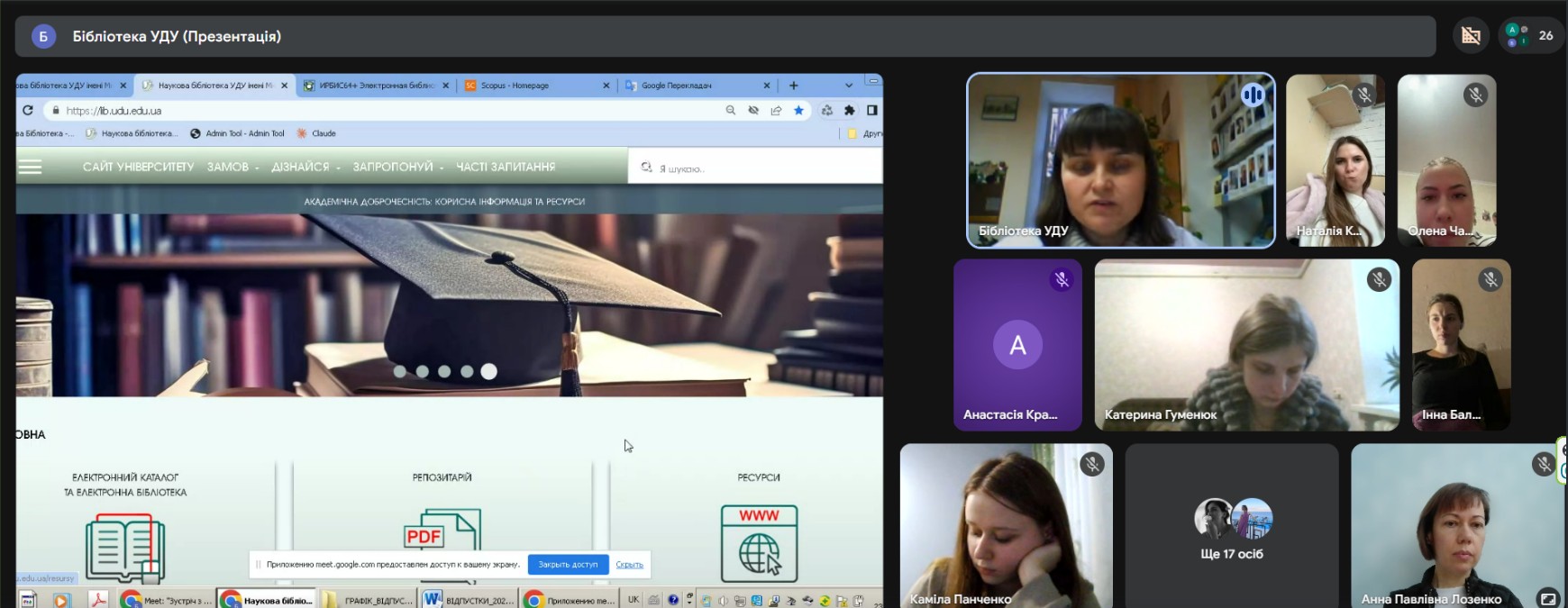Select the Катерина Гуменюк video tile
This screenshot has height=608, width=1568.
coord(1246,345)
